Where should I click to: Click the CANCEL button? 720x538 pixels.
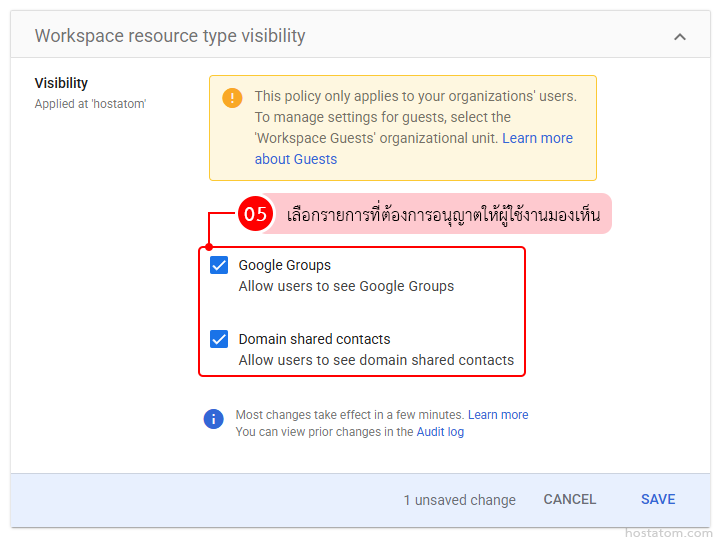[570, 499]
